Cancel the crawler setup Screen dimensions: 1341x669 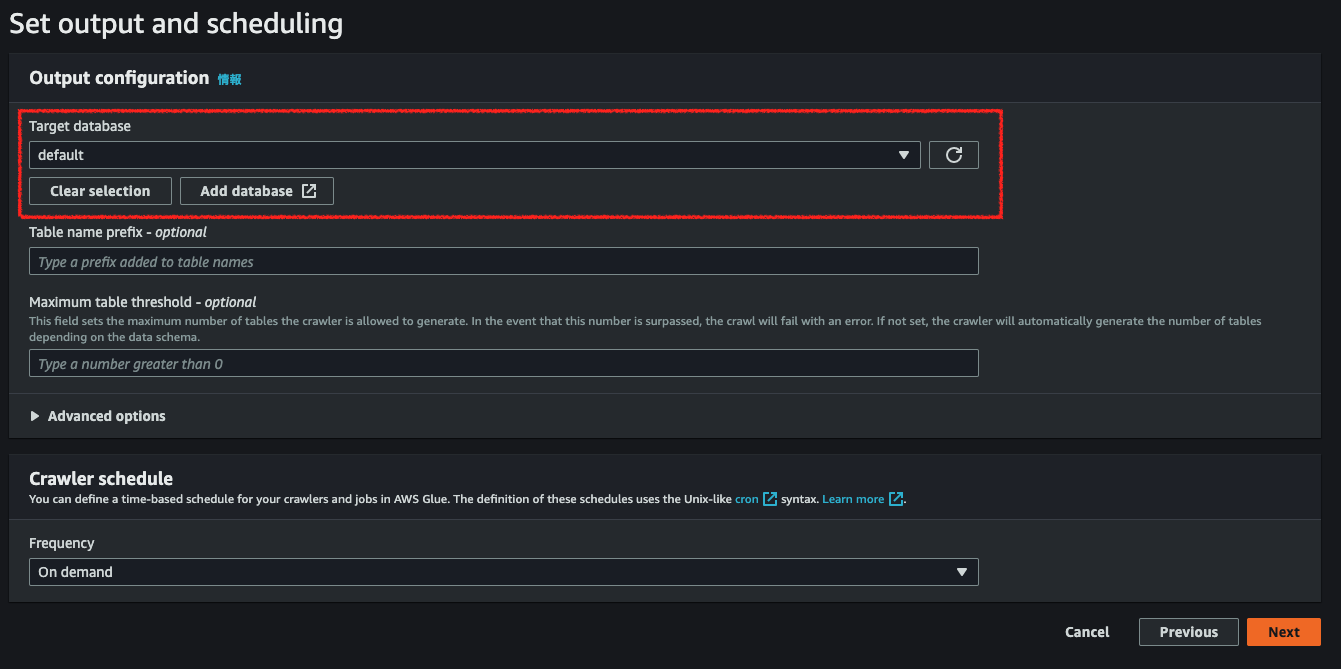coord(1087,632)
